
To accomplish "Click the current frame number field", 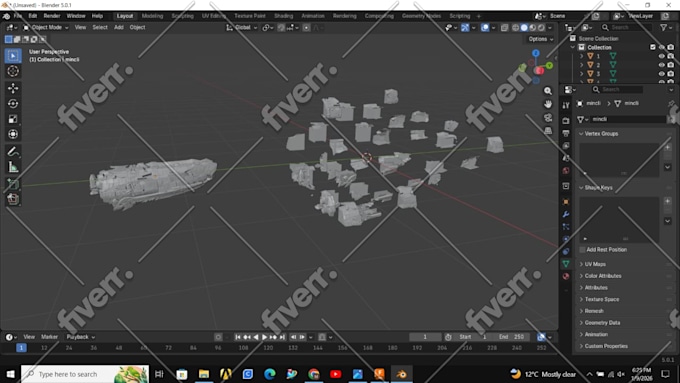I will tap(425, 337).
